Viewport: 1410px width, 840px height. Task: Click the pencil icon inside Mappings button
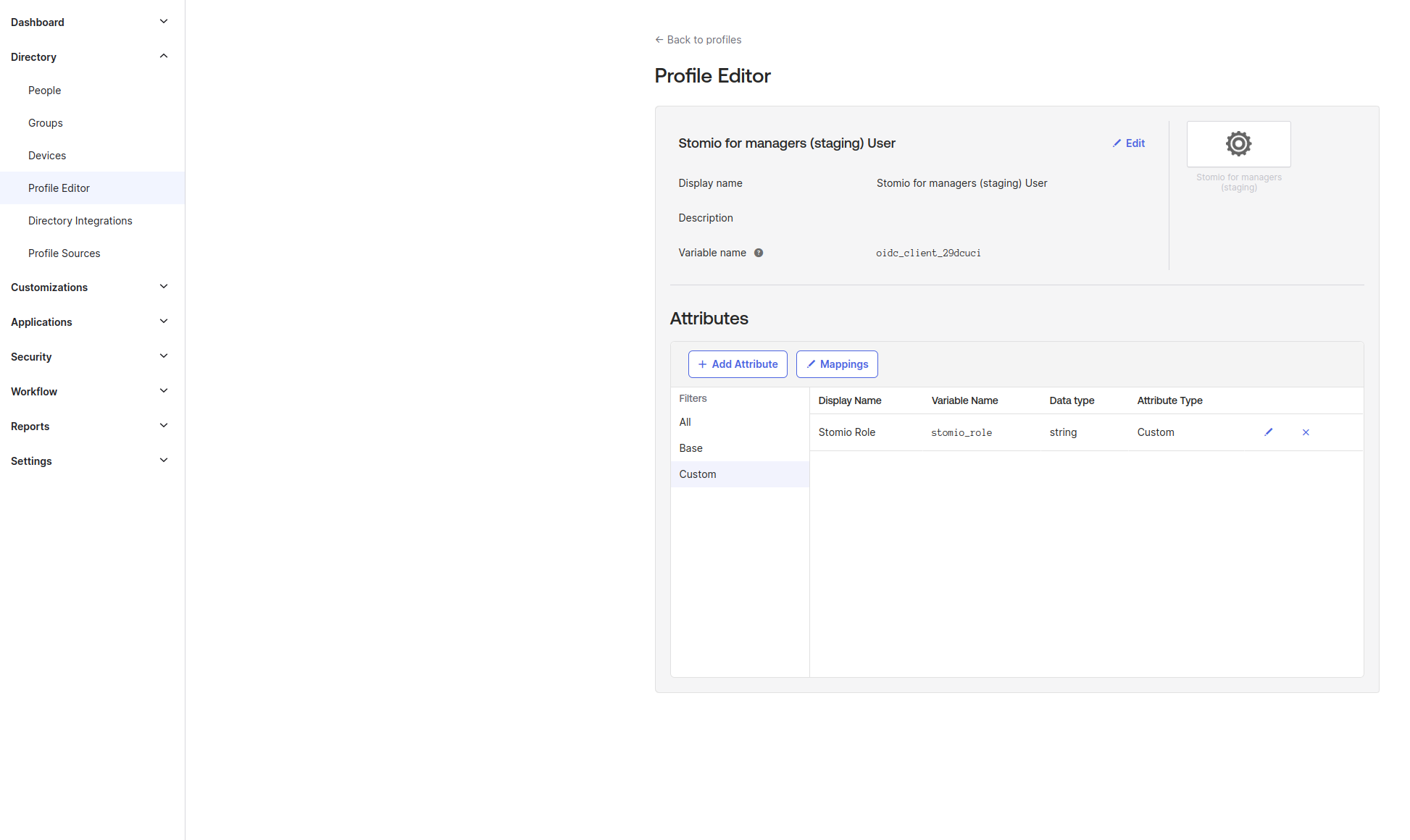pos(811,364)
